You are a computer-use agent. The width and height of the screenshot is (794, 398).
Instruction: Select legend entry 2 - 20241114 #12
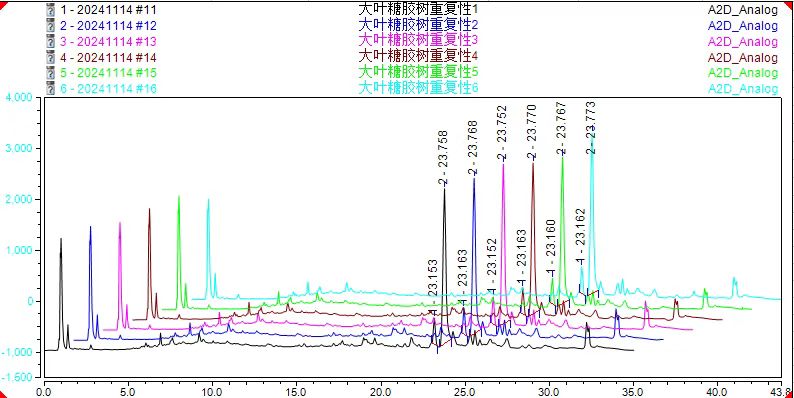coord(108,25)
